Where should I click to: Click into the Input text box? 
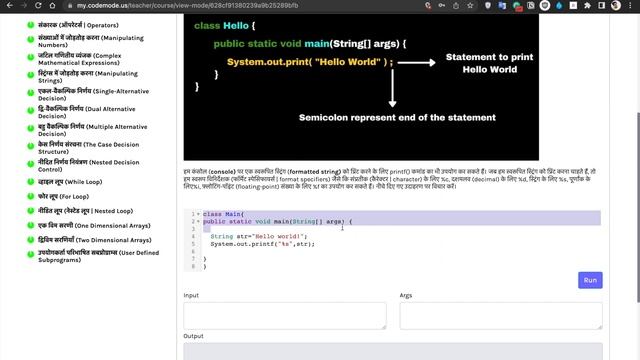[x=285, y=316]
